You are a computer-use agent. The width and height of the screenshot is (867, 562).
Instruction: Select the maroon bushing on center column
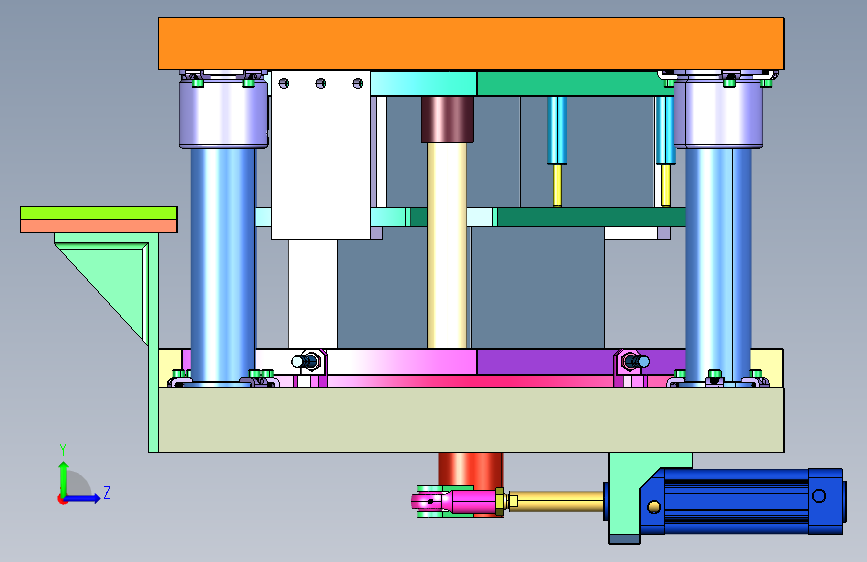[x=447, y=119]
